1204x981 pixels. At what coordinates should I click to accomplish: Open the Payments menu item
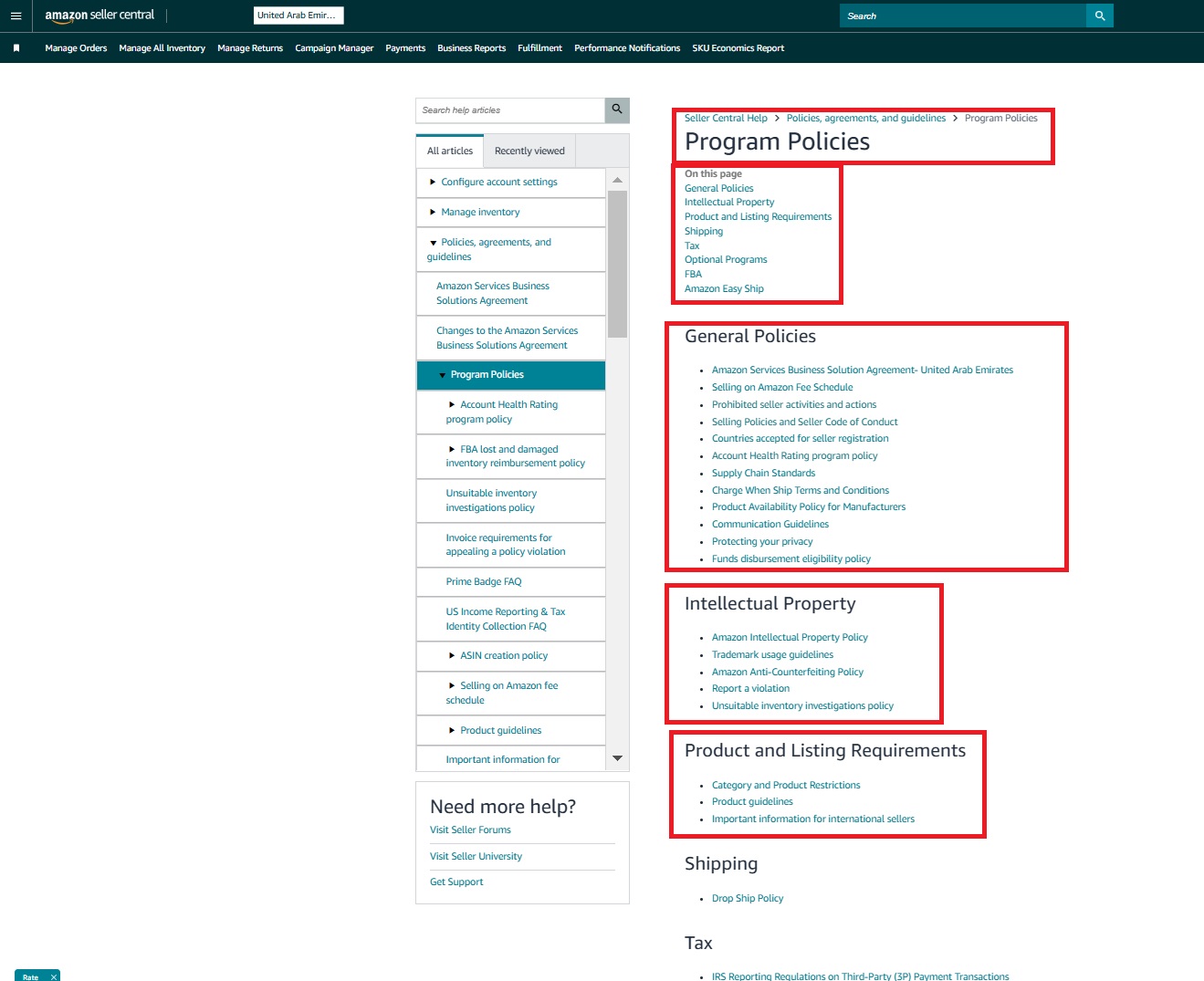pyautogui.click(x=405, y=48)
